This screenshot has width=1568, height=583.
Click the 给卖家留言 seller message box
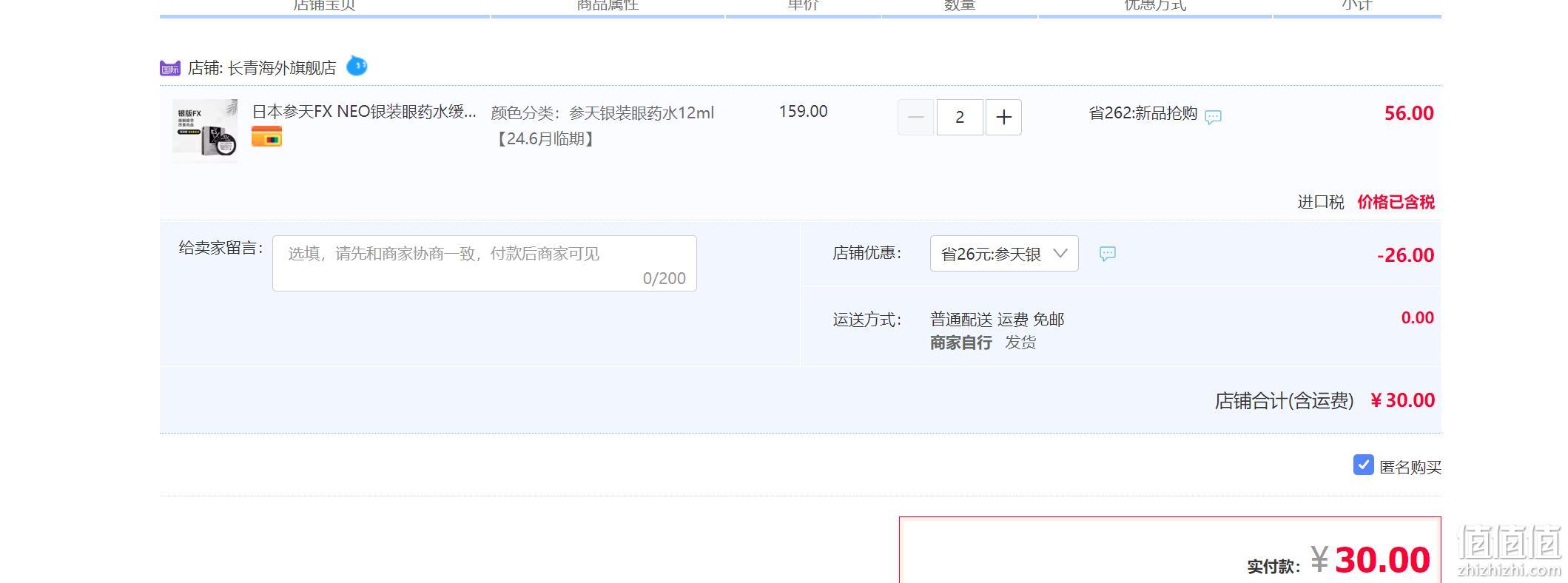point(485,263)
